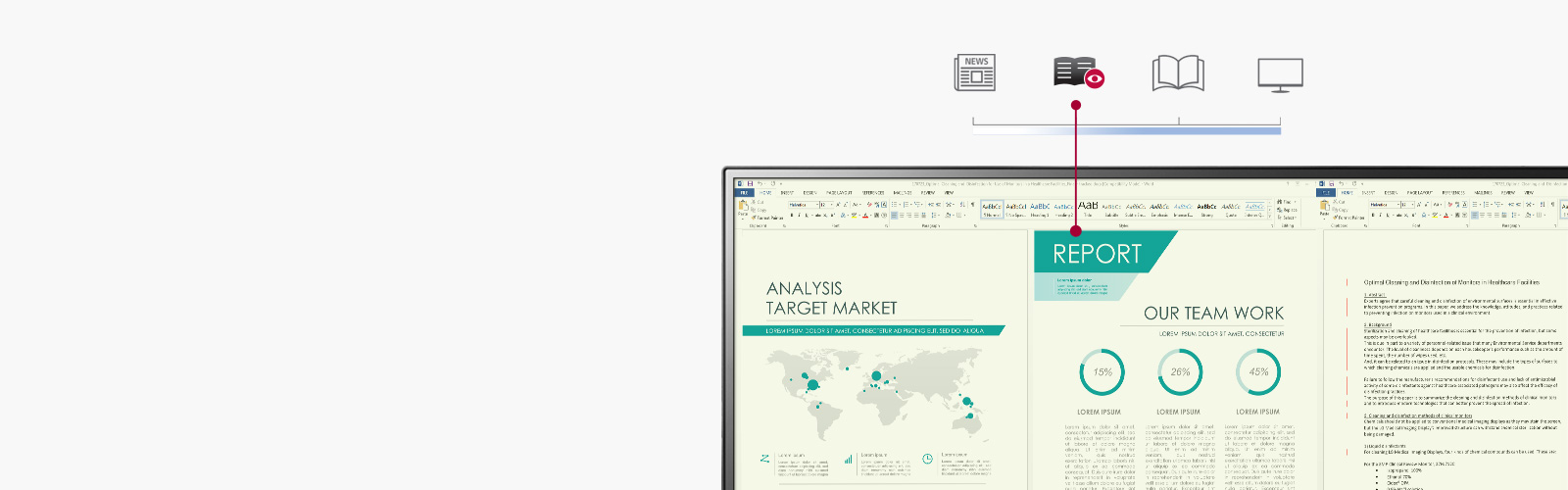Screen dimensions: 1568x490
Task: Click the Save icon in left Word window
Action: click(750, 183)
